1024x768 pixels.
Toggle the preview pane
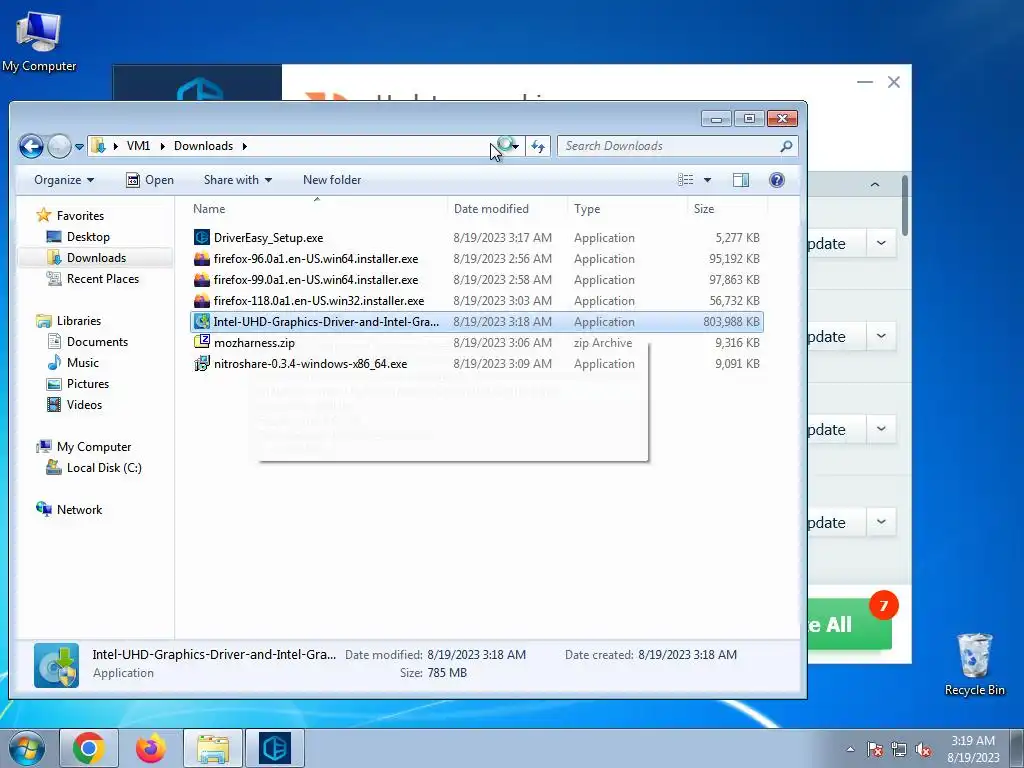[741, 180]
